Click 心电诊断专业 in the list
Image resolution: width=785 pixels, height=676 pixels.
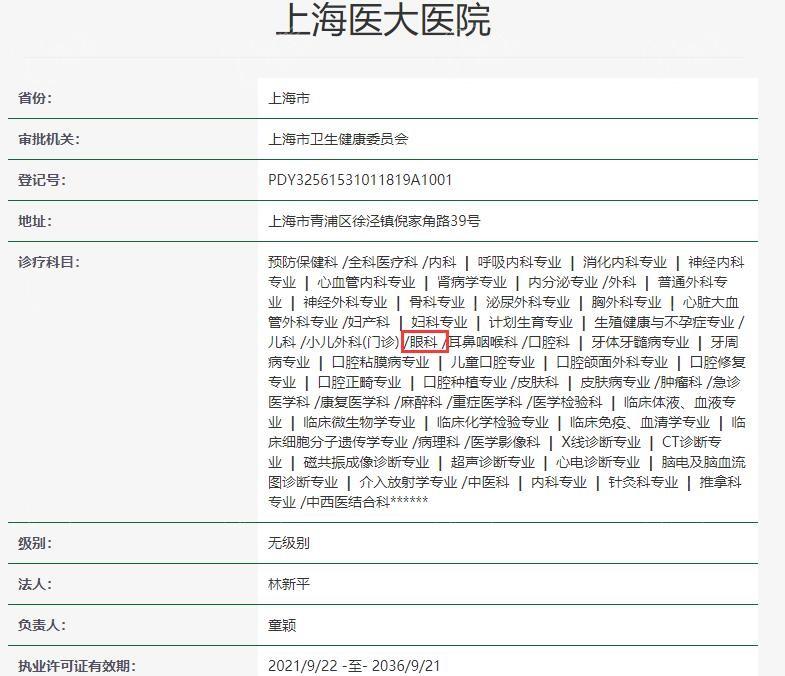(x=598, y=463)
